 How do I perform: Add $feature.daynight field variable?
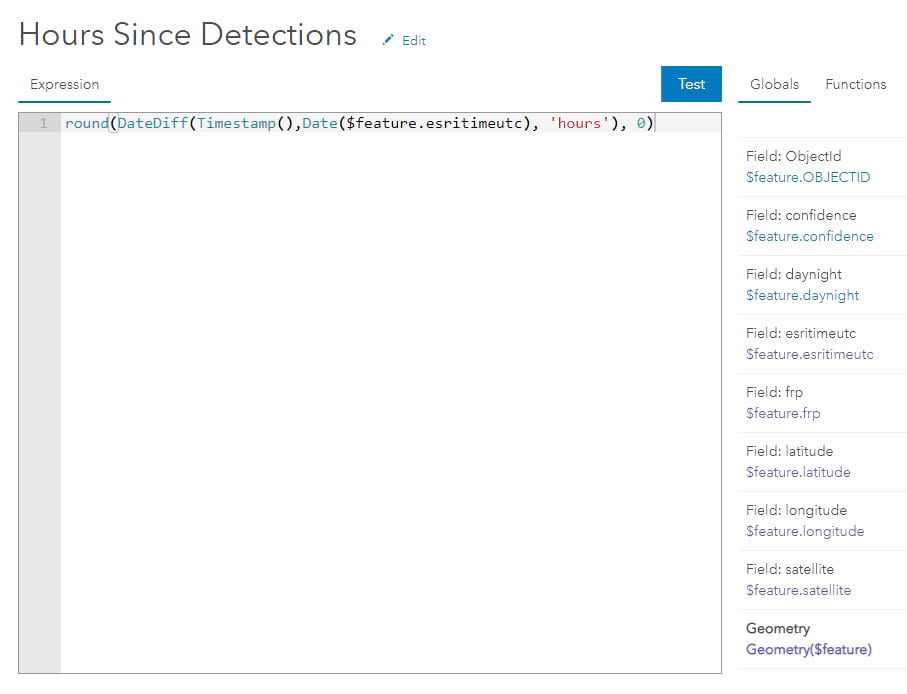pos(802,295)
